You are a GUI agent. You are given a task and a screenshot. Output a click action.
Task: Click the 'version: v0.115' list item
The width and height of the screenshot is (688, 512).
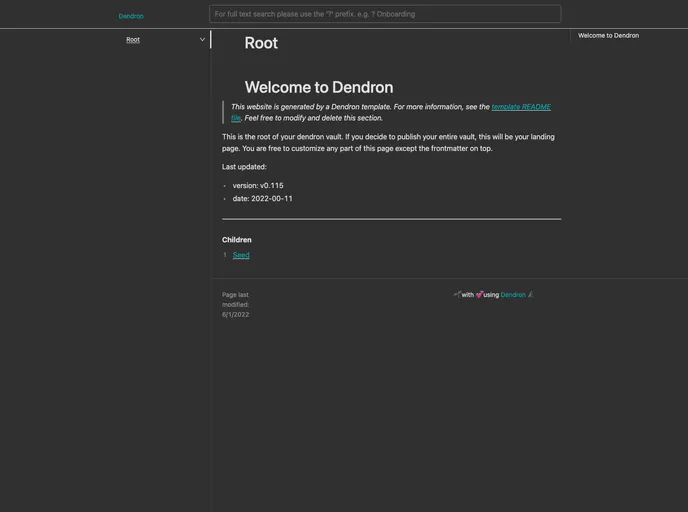coord(258,186)
